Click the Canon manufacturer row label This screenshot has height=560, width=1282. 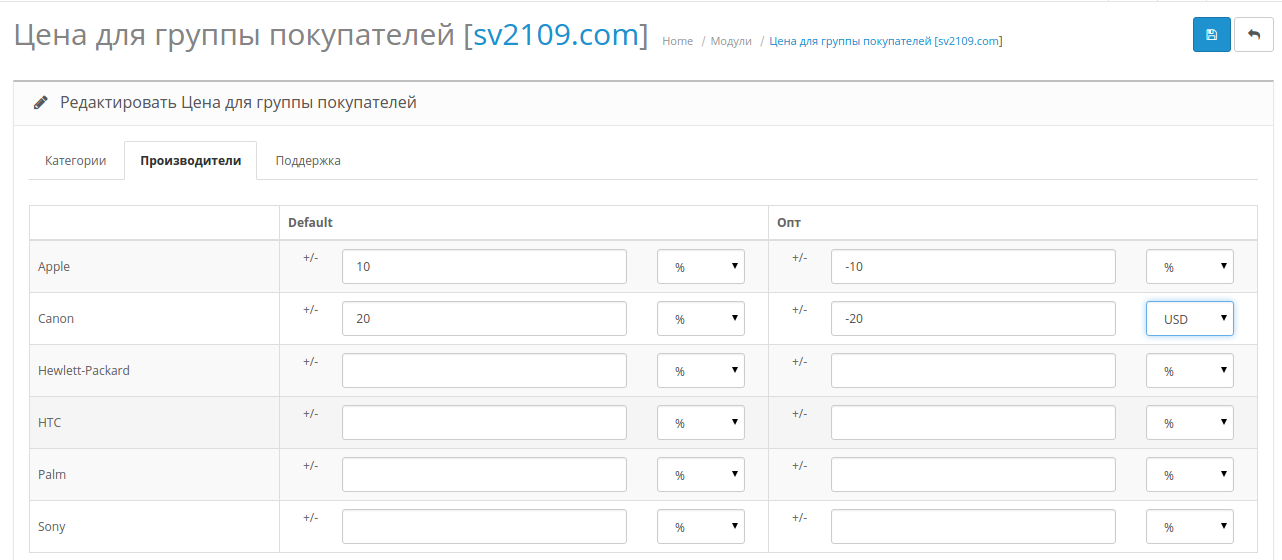[56, 319]
